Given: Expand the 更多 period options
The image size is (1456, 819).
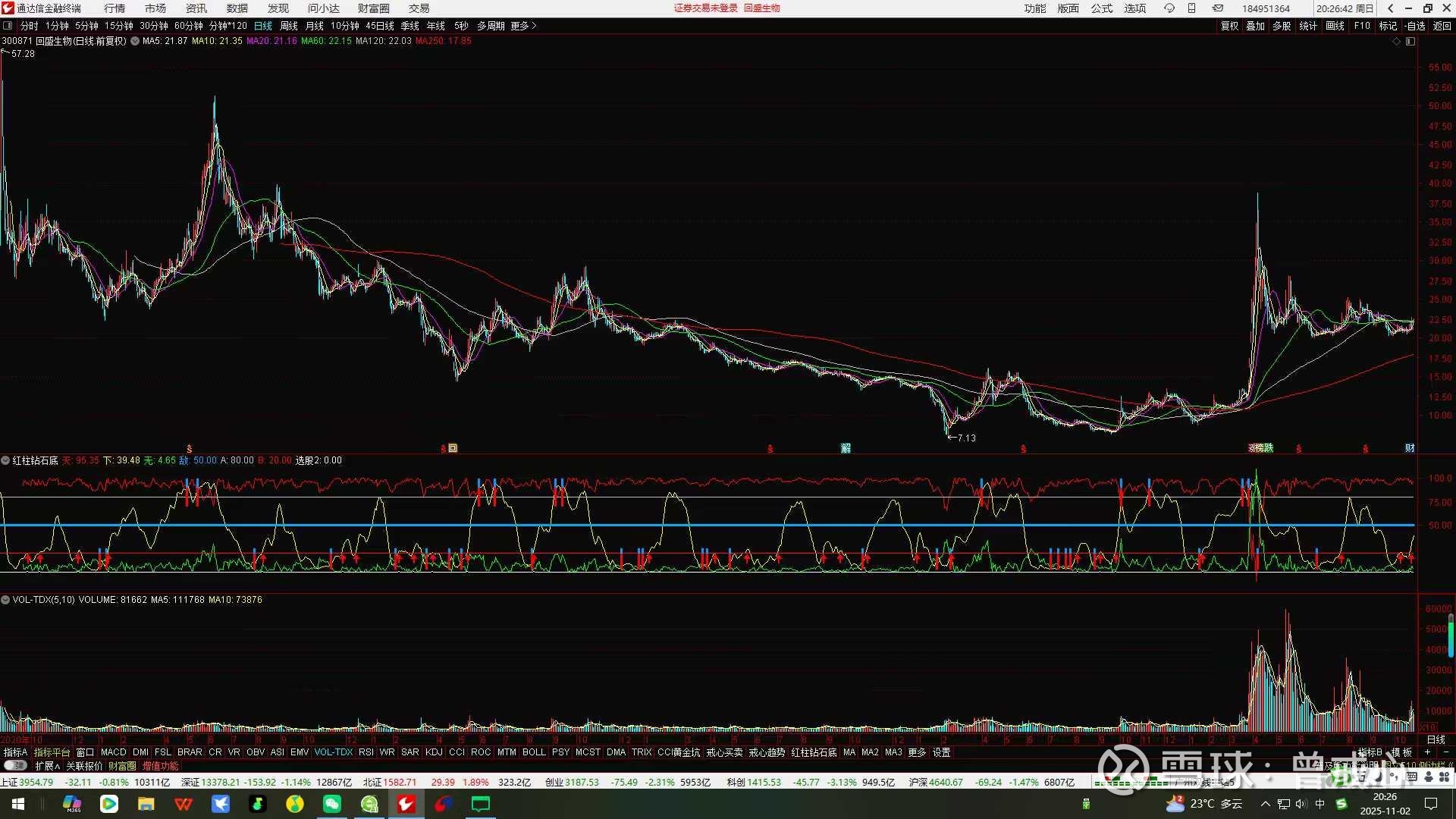Looking at the screenshot, I should (523, 26).
